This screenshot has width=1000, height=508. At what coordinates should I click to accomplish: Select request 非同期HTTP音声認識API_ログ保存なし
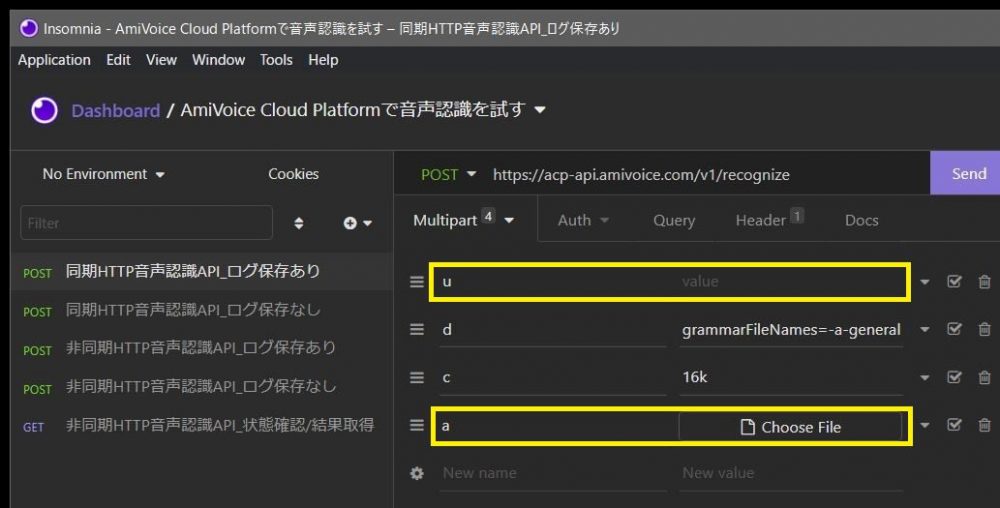click(202, 387)
